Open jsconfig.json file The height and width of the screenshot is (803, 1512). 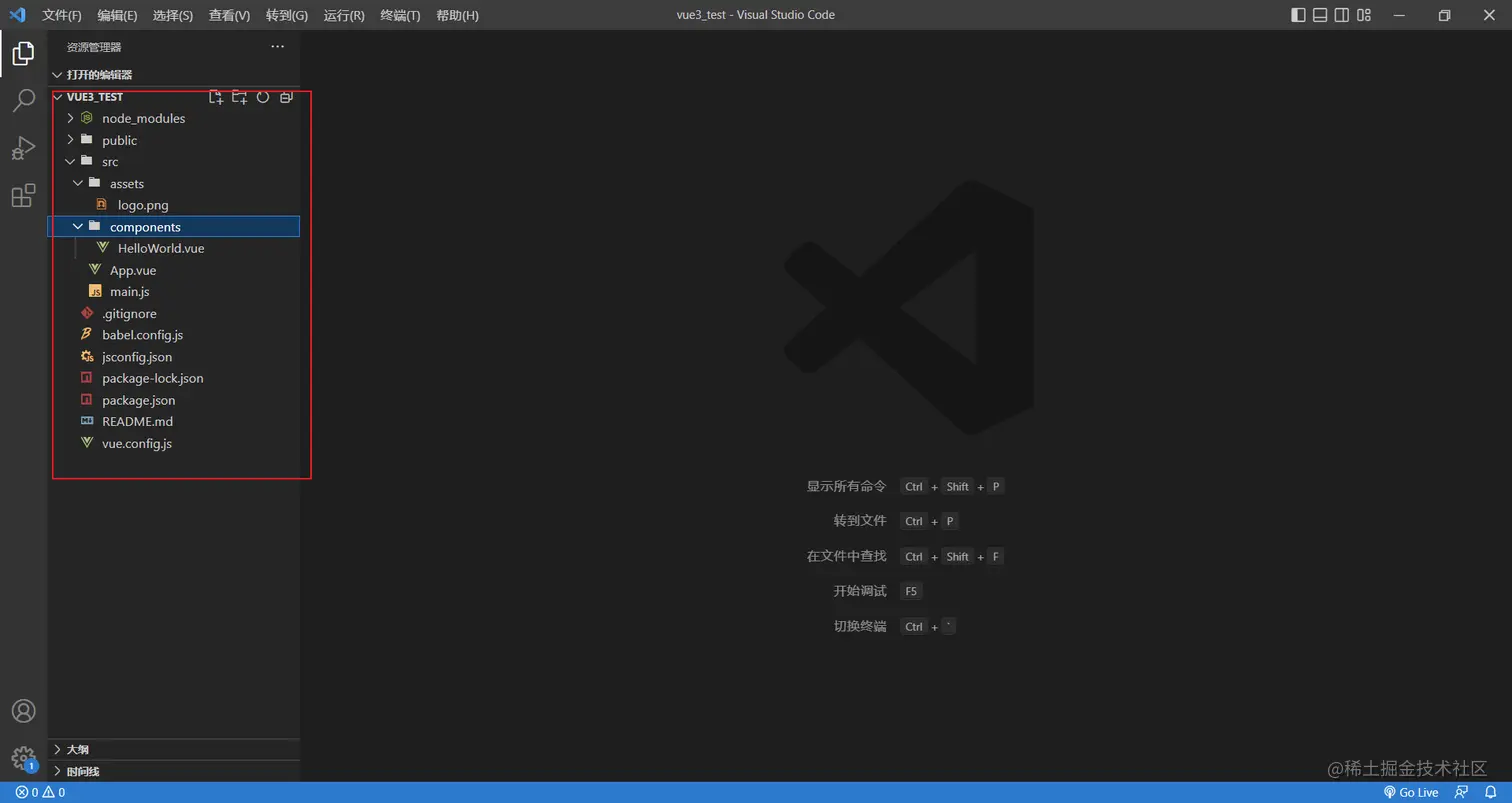point(174,356)
